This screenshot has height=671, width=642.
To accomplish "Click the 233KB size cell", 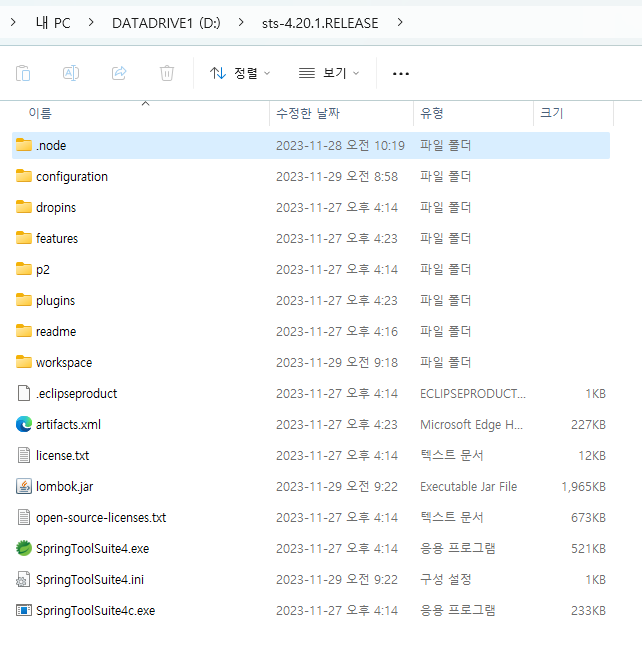I will tap(588, 611).
